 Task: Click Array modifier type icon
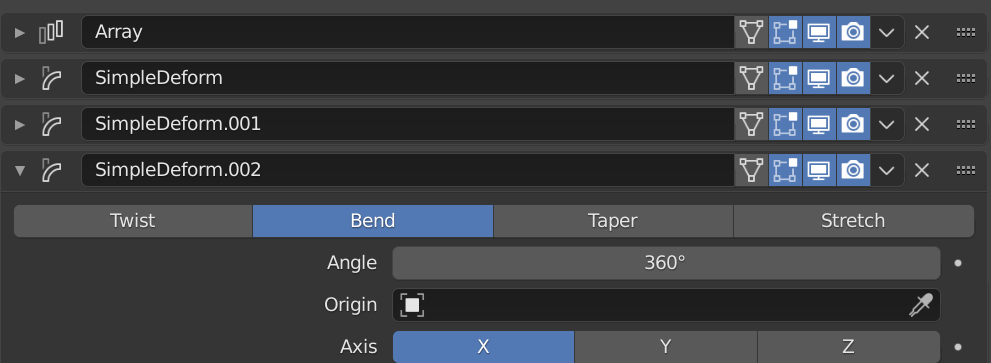coord(51,32)
